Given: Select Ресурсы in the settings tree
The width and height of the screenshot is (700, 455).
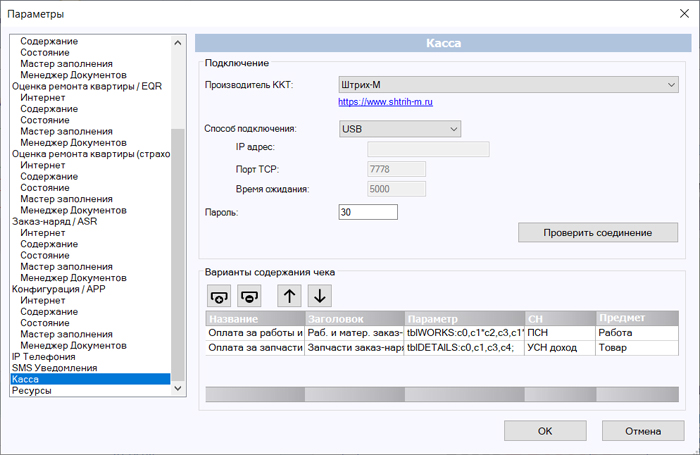Looking at the screenshot, I should [32, 390].
